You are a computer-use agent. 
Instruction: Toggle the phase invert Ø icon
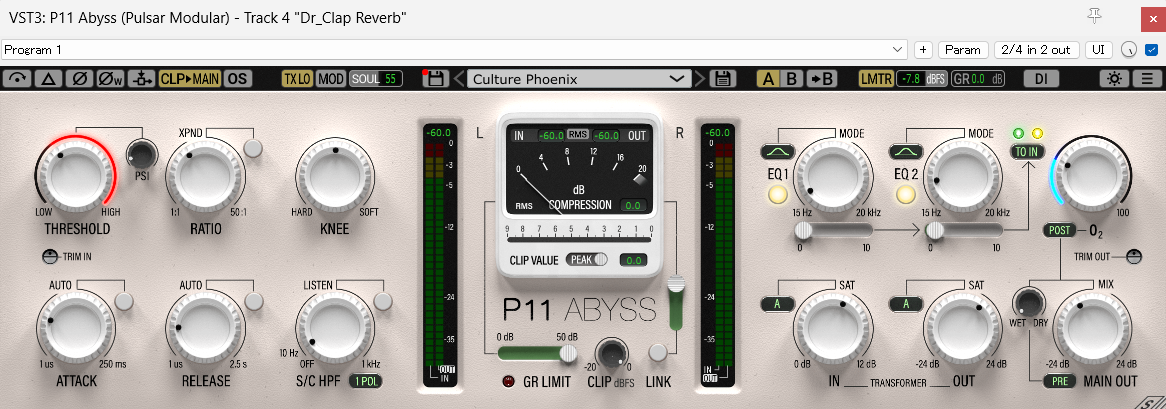pyautogui.click(x=80, y=79)
